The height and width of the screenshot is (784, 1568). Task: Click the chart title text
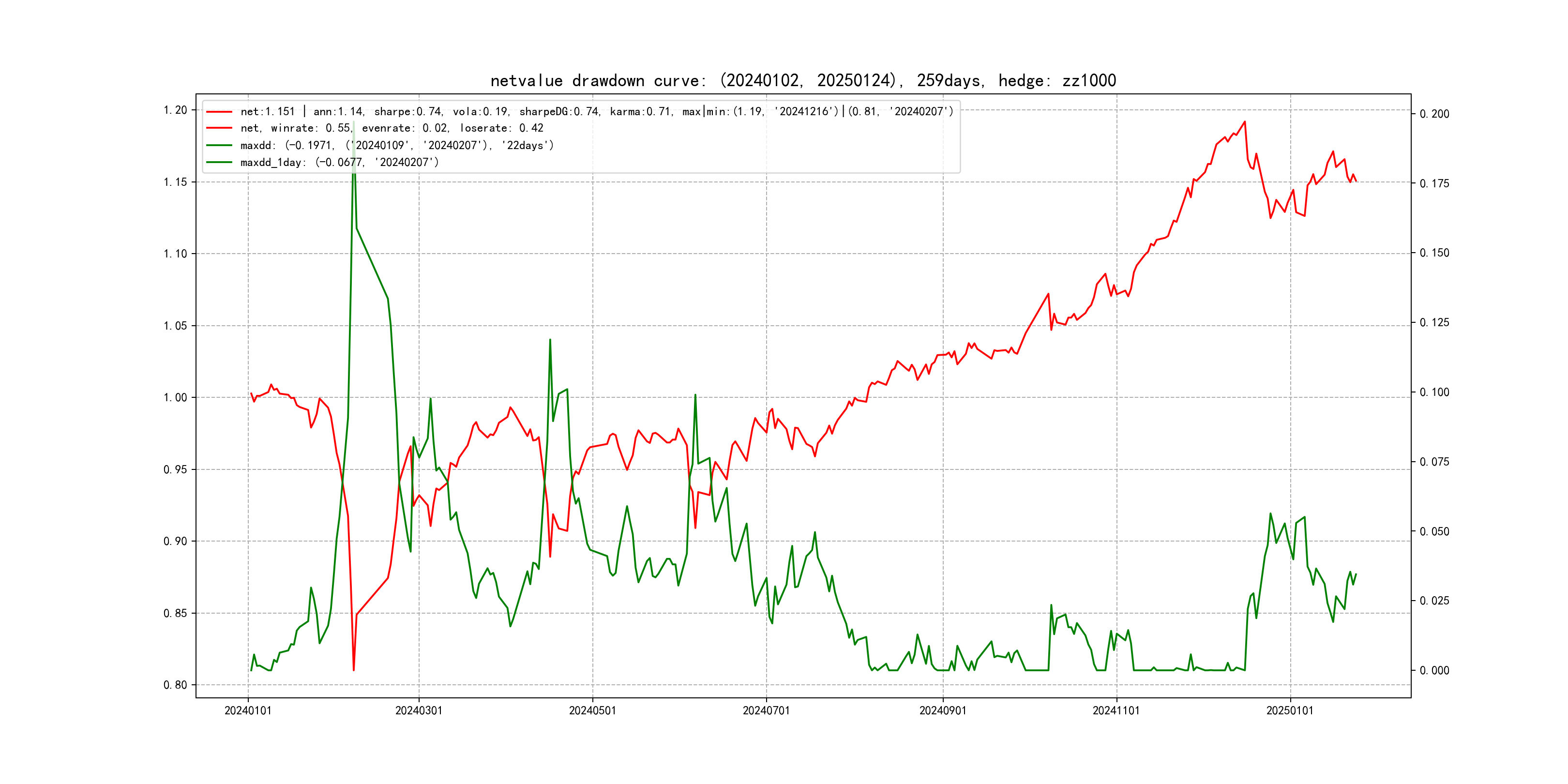[803, 81]
